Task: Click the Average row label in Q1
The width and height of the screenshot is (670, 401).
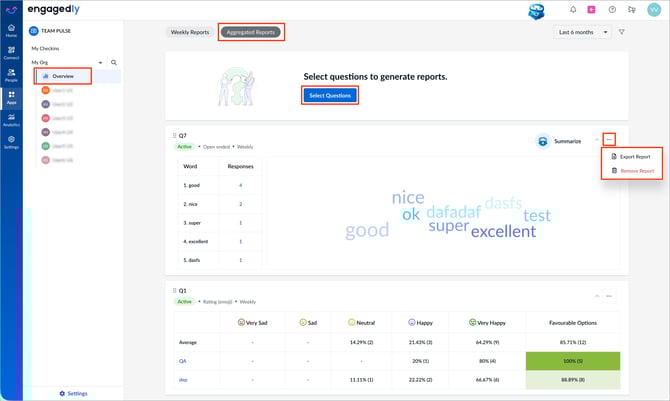Action: click(x=188, y=342)
